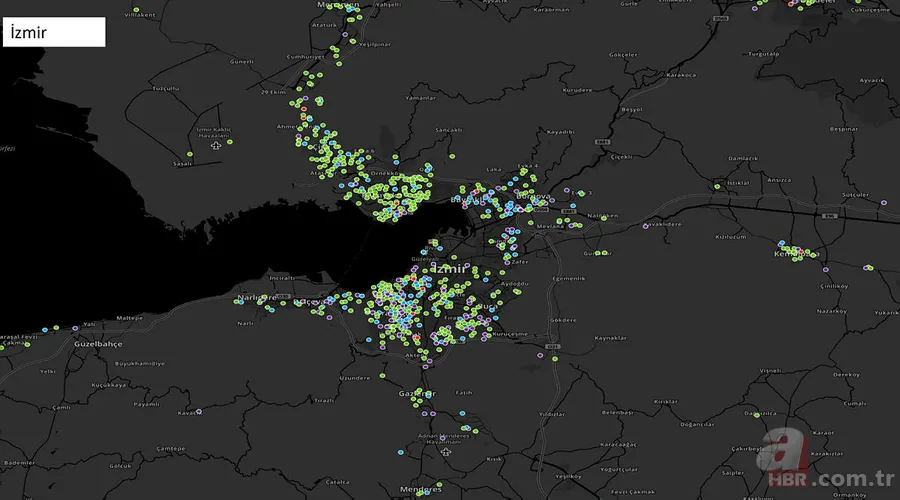The width and height of the screenshot is (900, 500).
Task: Click the Karakoca village label
Action: 681,75
